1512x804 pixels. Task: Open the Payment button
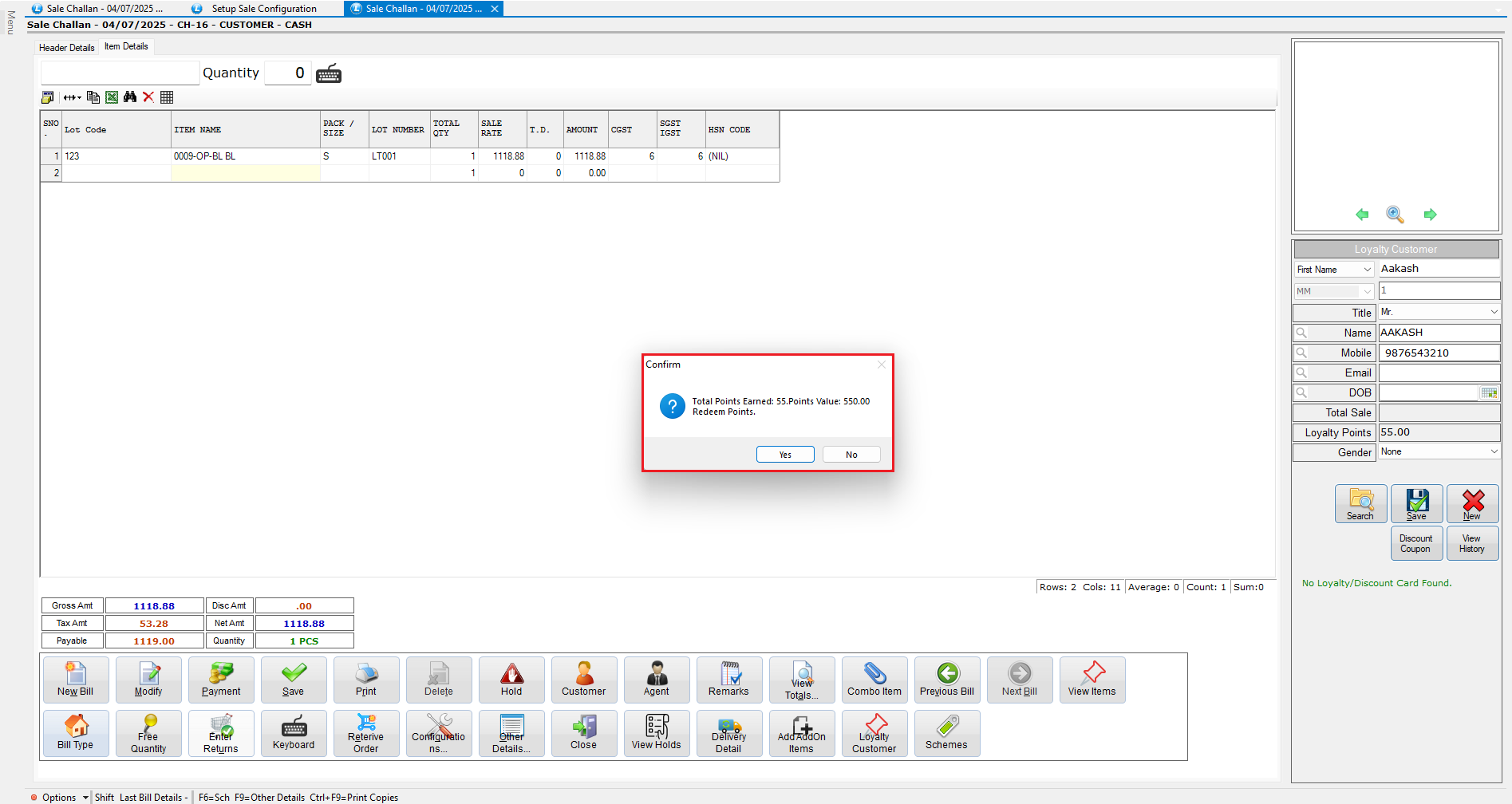pos(221,680)
